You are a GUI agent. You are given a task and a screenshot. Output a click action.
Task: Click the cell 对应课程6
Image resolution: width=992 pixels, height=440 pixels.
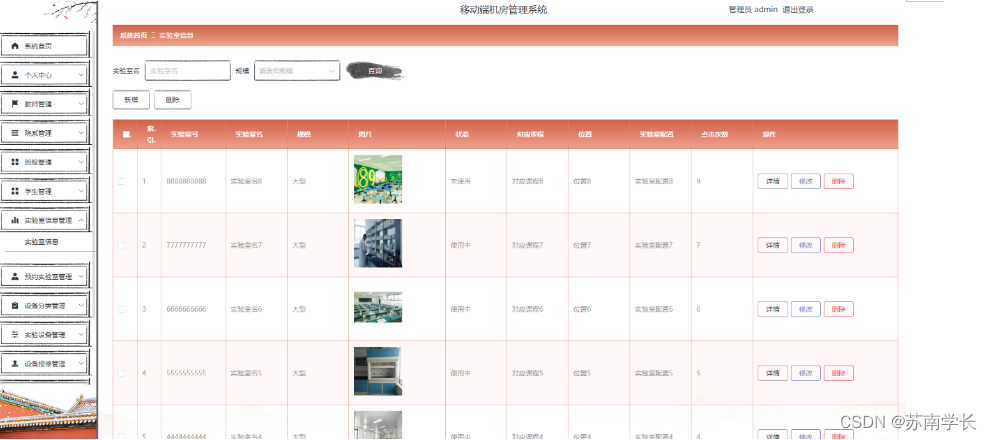pyautogui.click(x=527, y=309)
